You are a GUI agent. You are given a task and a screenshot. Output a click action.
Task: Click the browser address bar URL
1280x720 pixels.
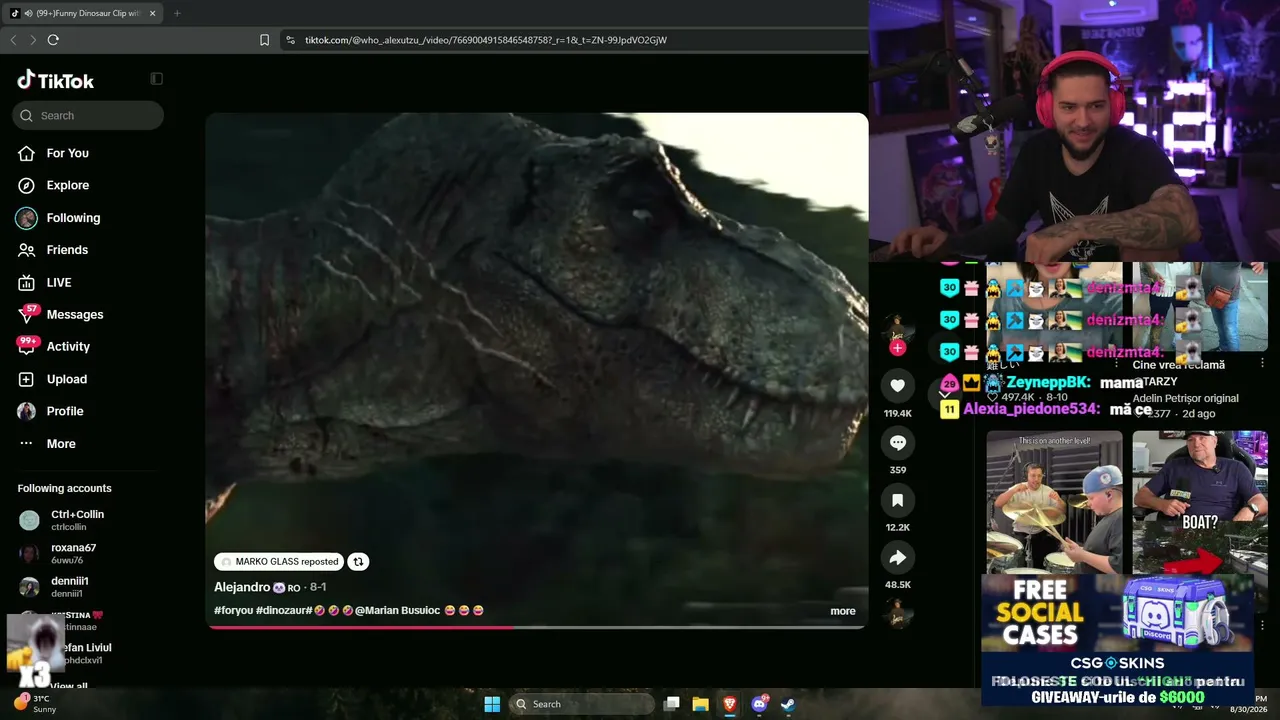(x=486, y=40)
